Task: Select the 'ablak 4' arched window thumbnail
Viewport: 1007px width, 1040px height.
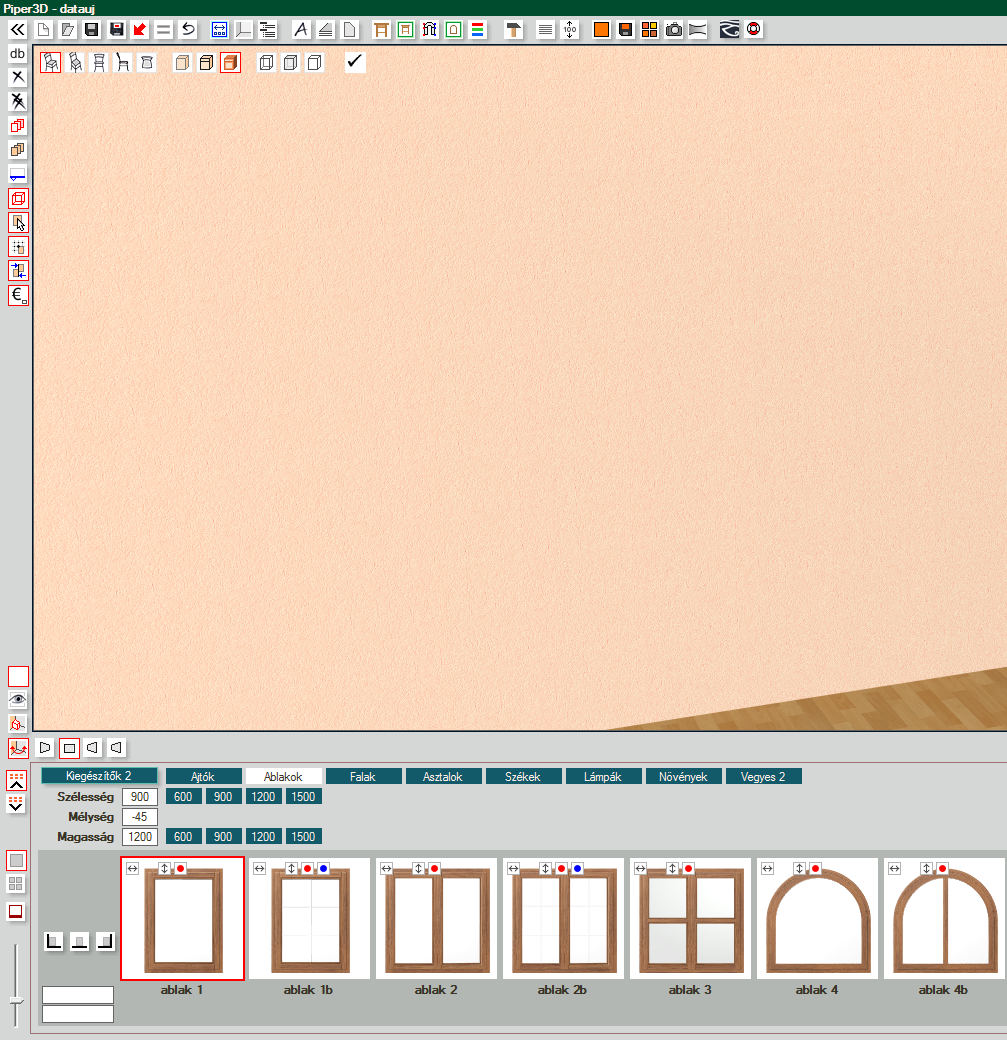Action: pyautogui.click(x=818, y=918)
